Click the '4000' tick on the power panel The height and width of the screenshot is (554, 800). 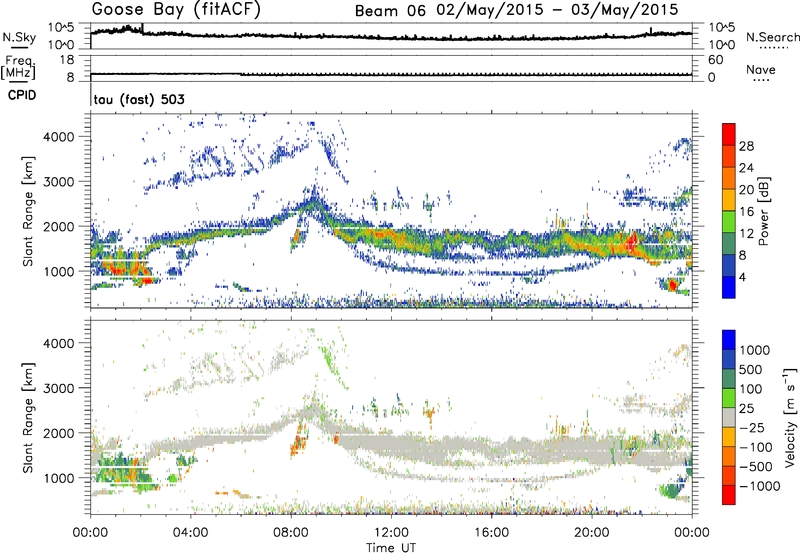click(x=59, y=137)
